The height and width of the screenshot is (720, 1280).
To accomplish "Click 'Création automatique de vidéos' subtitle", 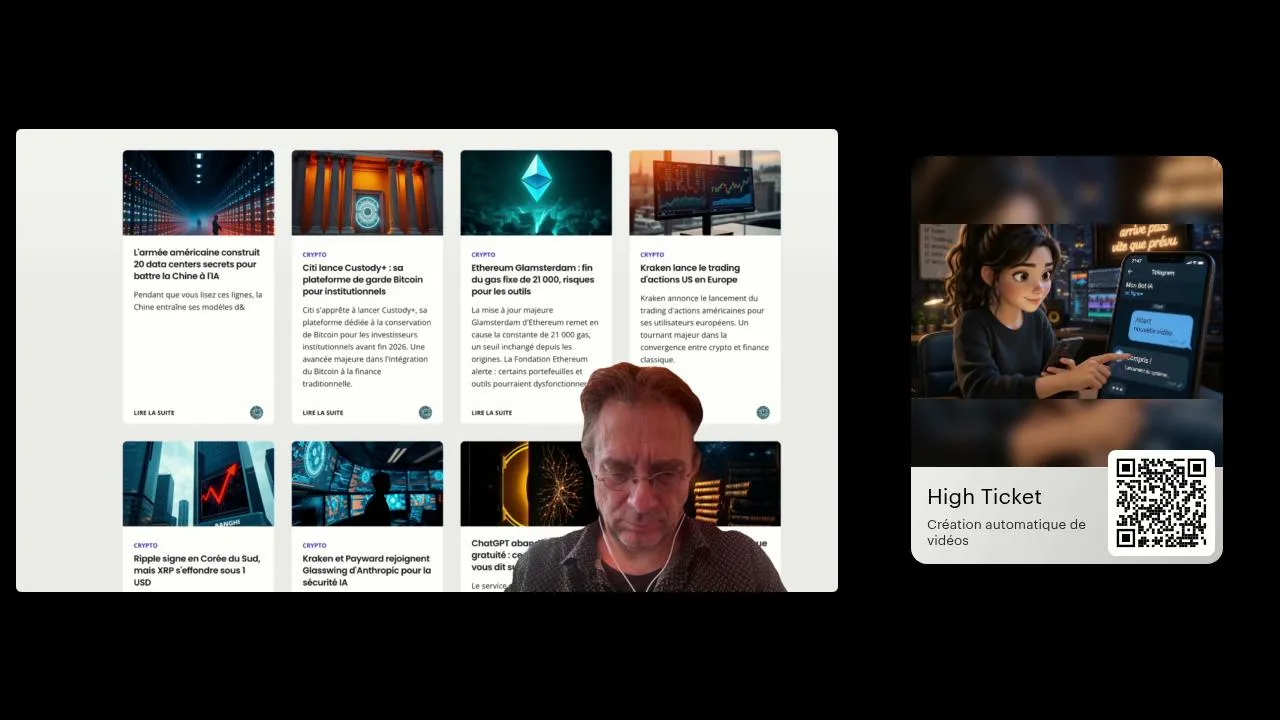I will [1006, 532].
